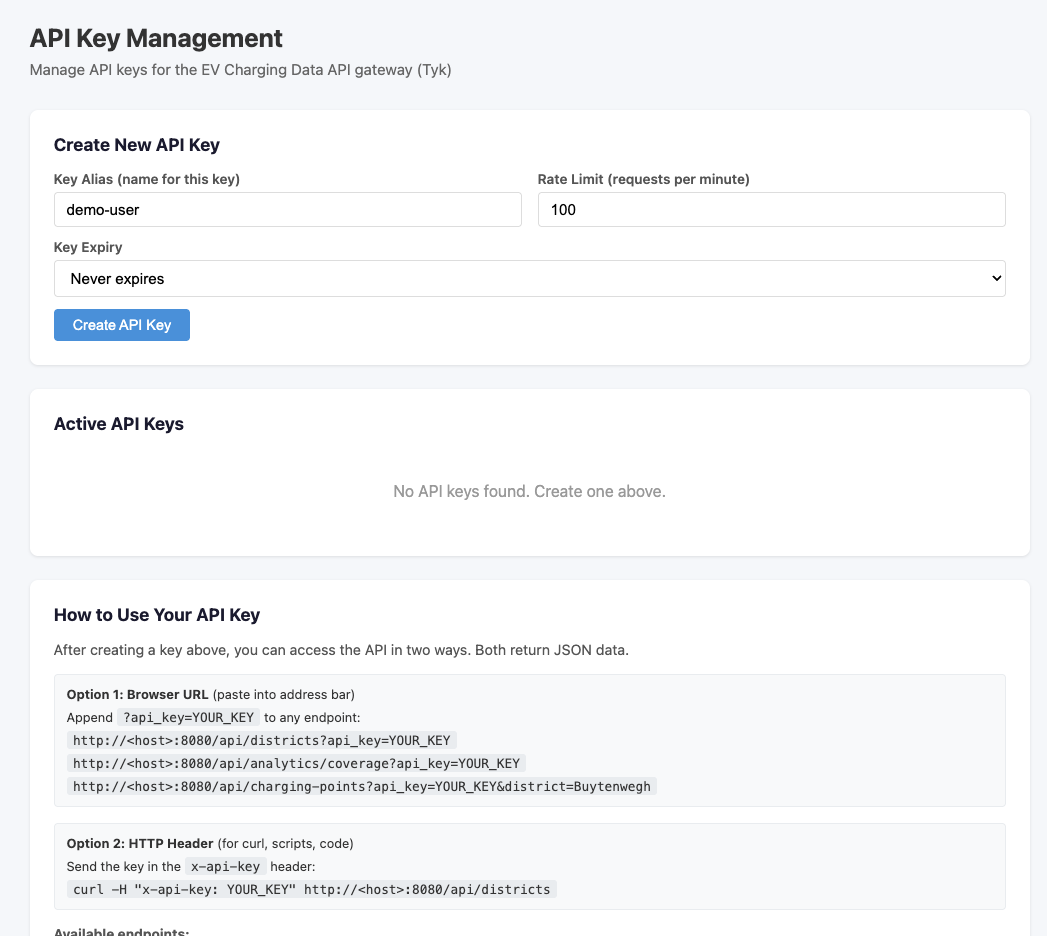Select the Key Alias input containing demo-user

point(287,209)
